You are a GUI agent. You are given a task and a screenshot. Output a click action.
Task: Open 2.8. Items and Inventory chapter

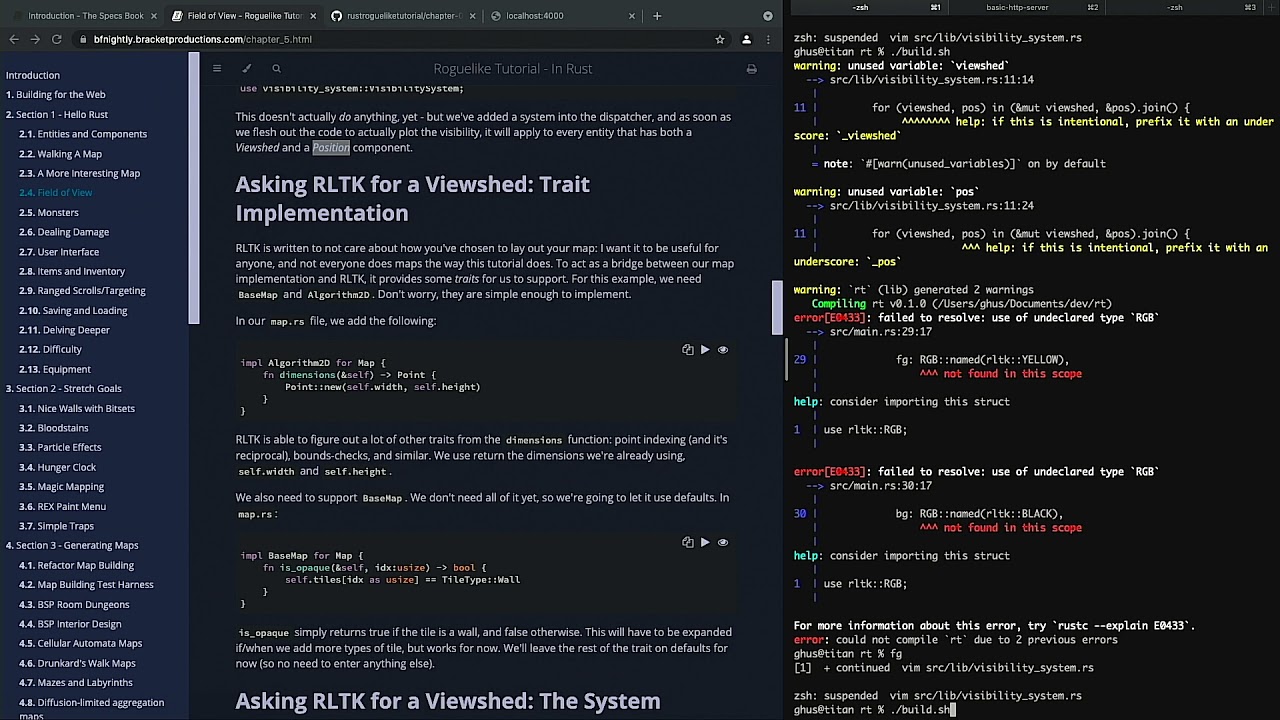(x=72, y=271)
